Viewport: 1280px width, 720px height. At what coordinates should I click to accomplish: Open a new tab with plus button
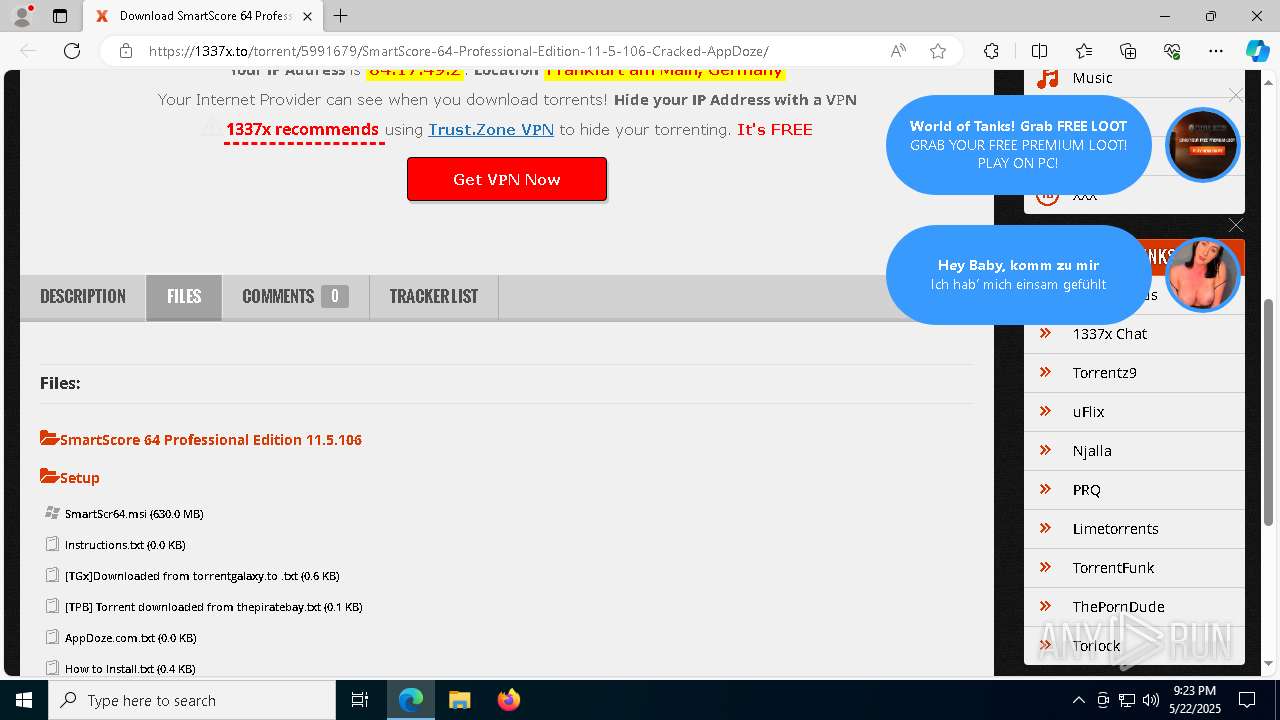pos(341,16)
